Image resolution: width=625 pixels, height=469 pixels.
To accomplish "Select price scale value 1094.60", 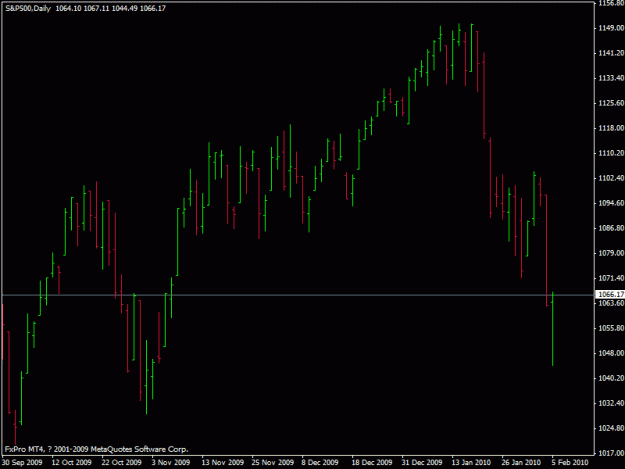I will (611, 203).
